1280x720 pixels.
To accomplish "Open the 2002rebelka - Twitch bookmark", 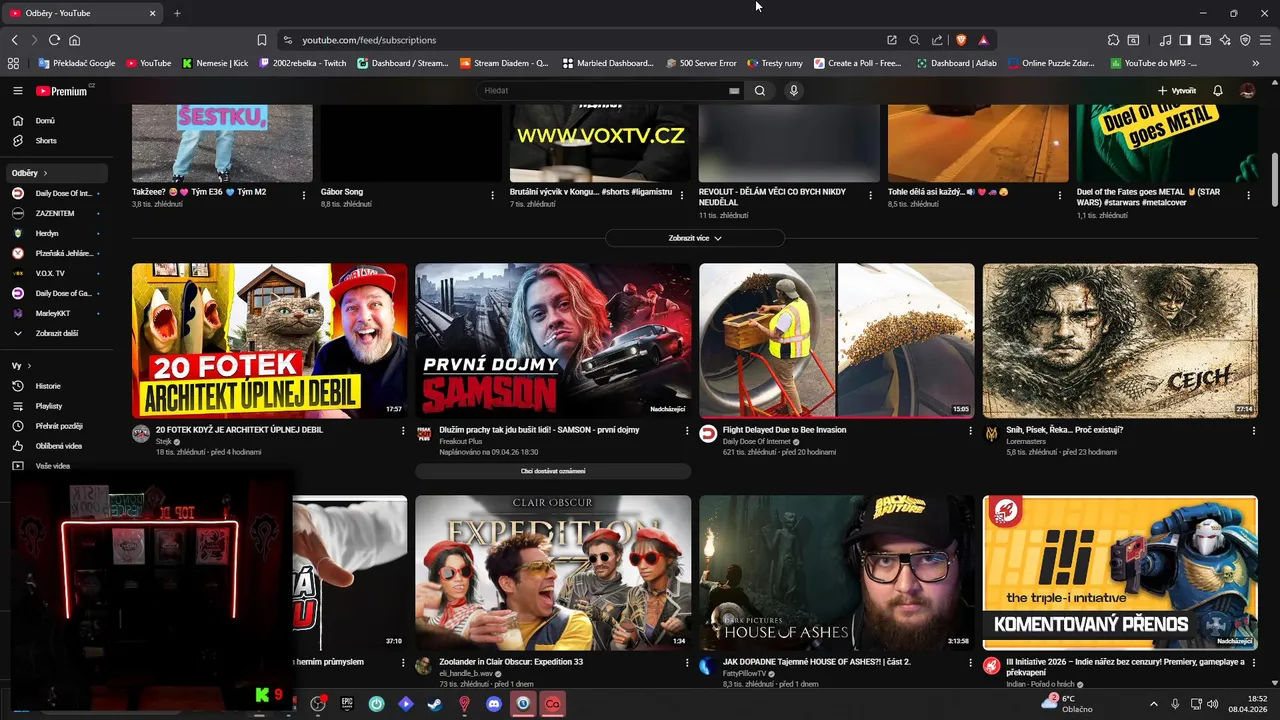I will pyautogui.click(x=303, y=63).
